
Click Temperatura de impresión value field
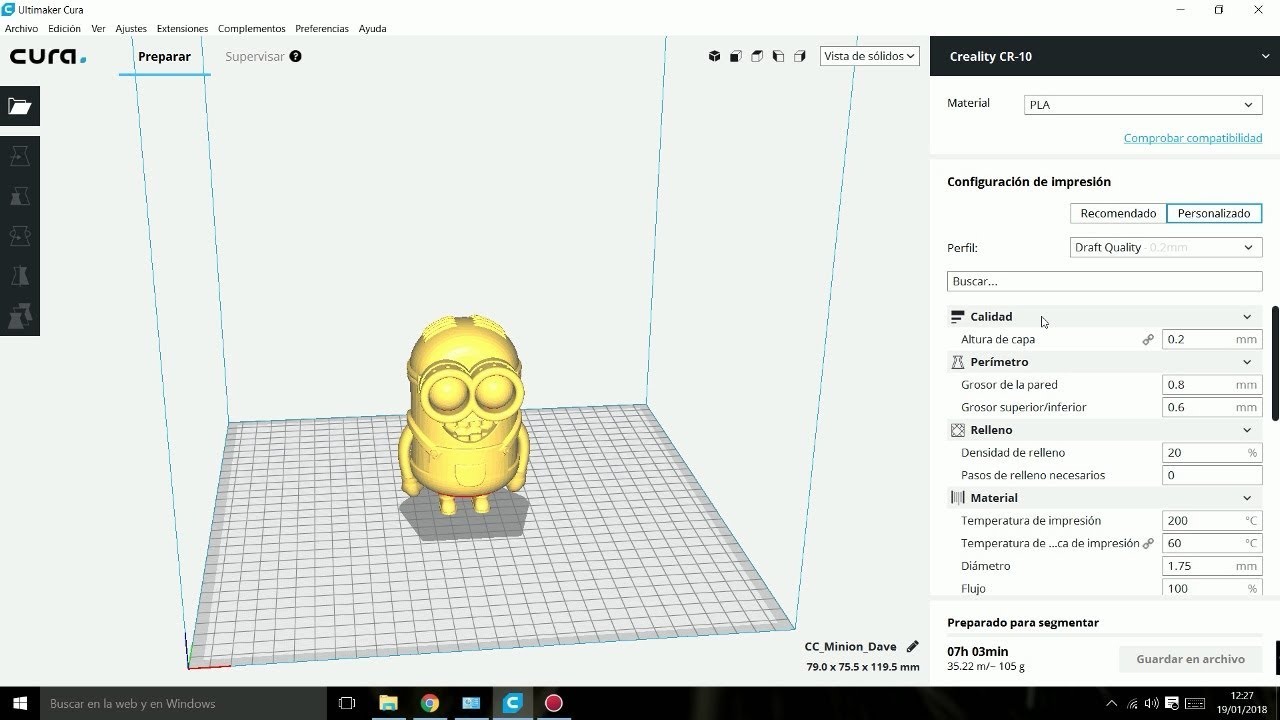tap(1212, 521)
